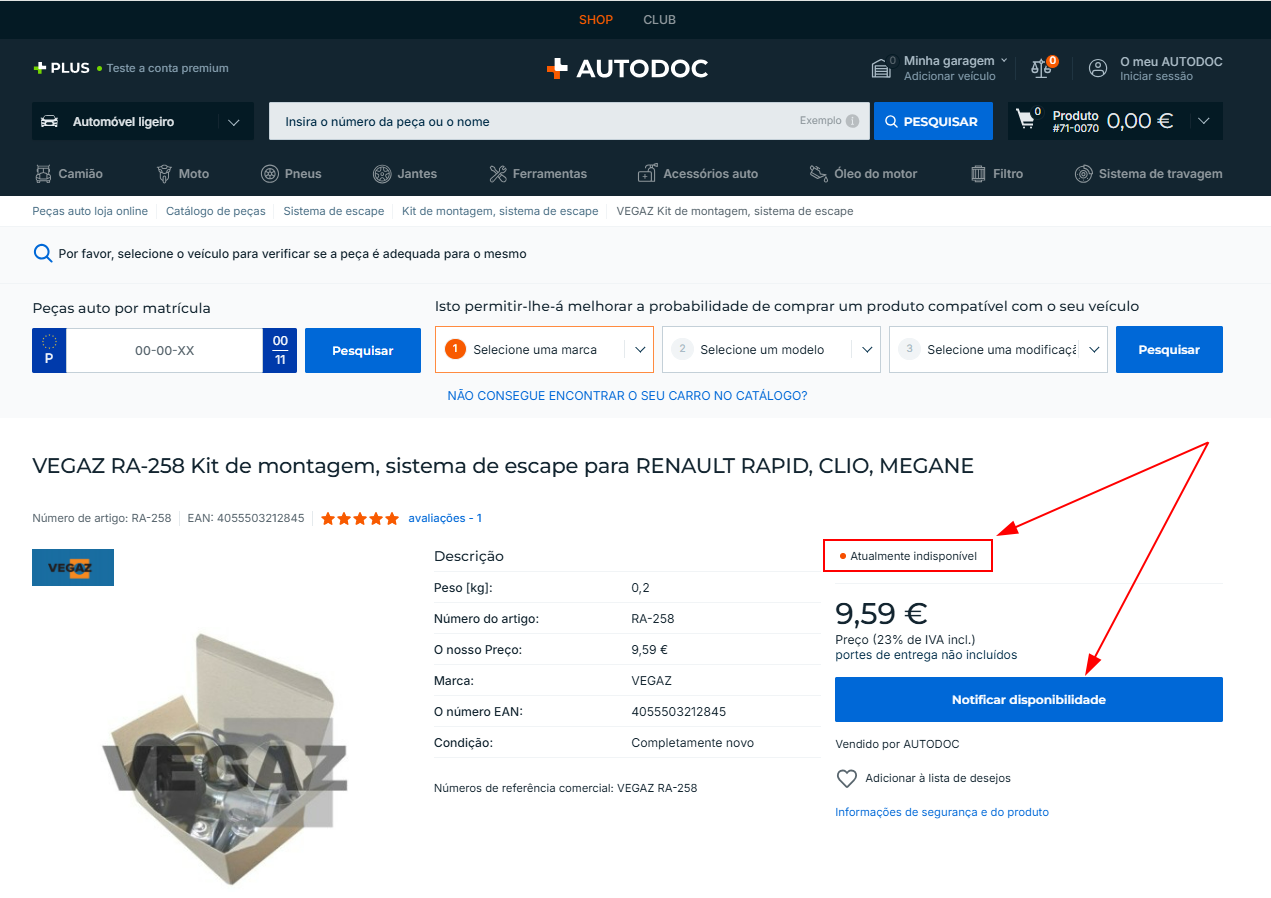Select the Pneus tyre icon

[x=270, y=173]
